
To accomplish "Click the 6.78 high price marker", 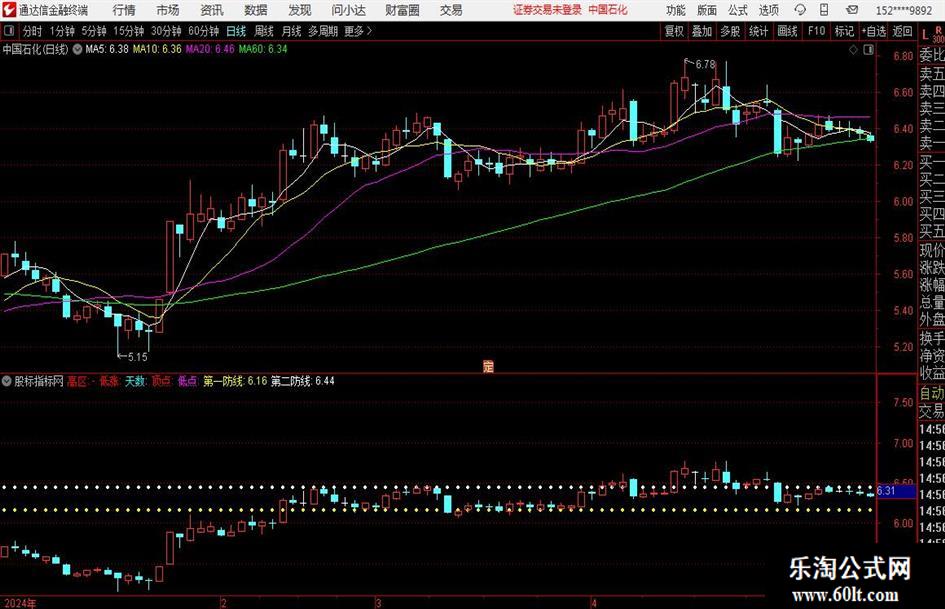I will click(705, 64).
